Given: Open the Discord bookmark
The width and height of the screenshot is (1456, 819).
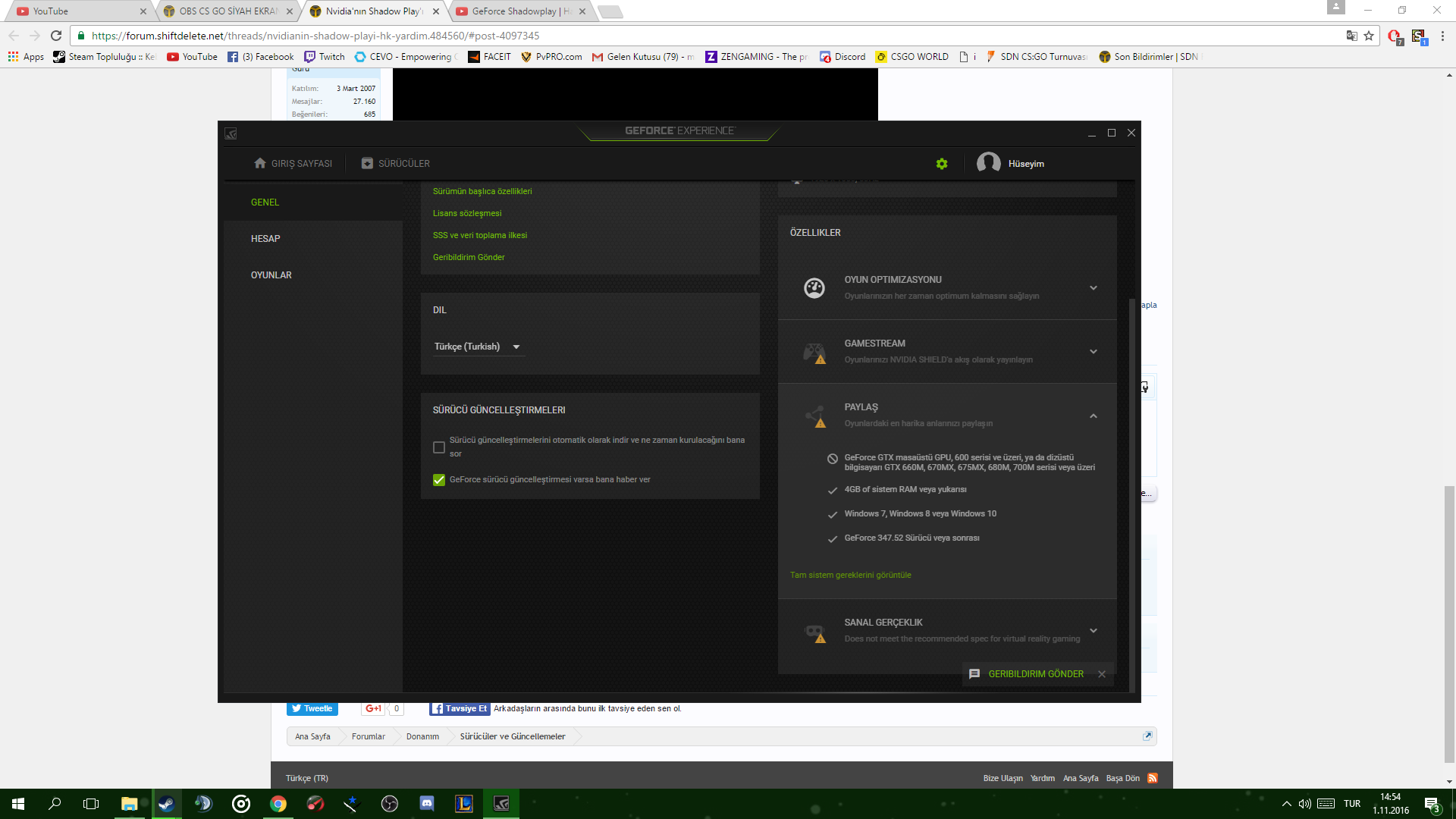Looking at the screenshot, I should (x=843, y=57).
